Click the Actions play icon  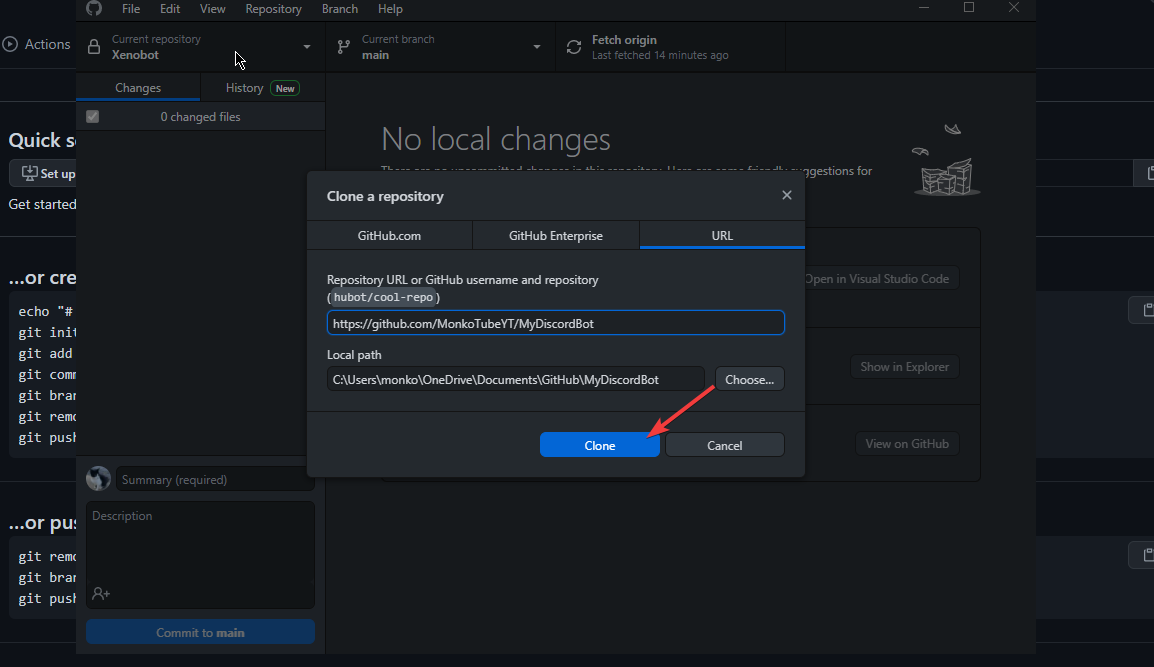click(x=11, y=44)
